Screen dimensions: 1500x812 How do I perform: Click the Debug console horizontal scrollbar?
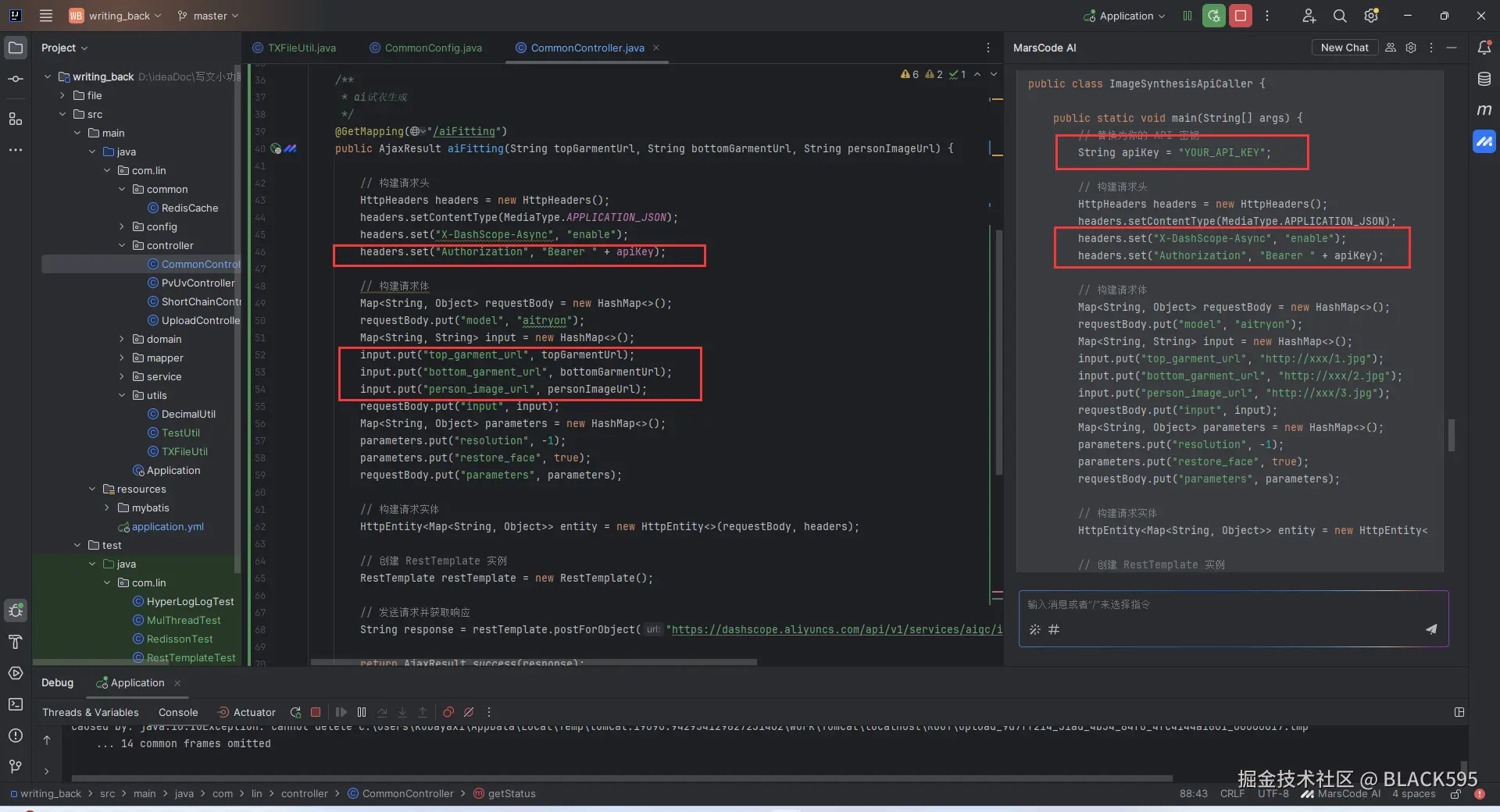click(622, 778)
